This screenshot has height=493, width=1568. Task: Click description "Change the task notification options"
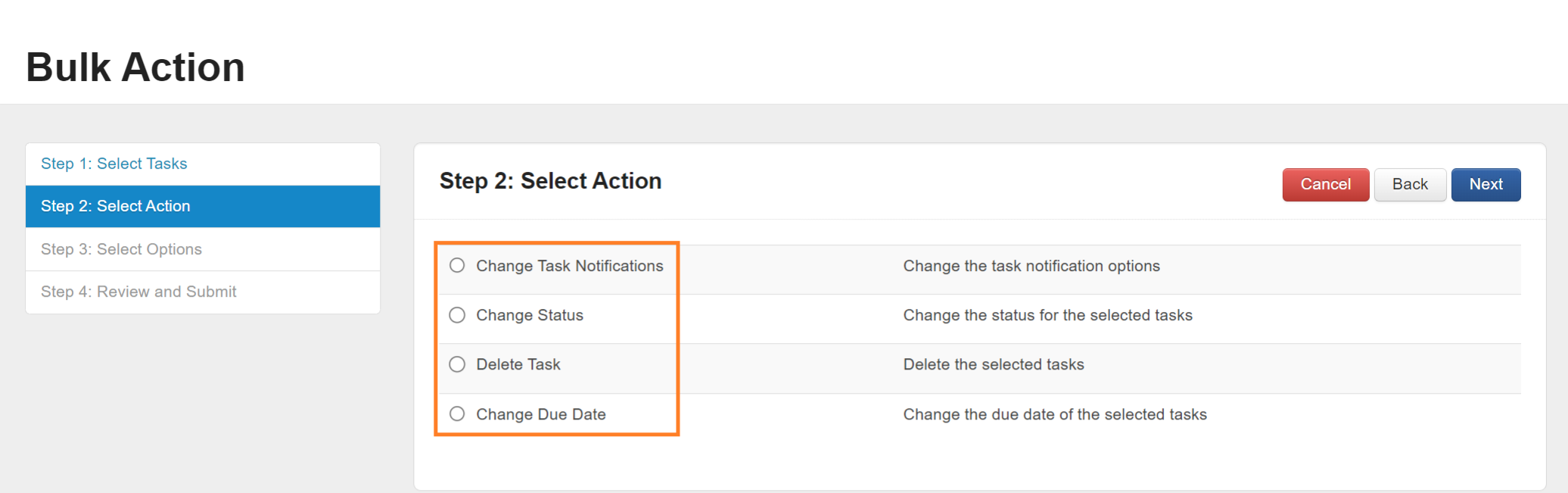coord(1031,266)
